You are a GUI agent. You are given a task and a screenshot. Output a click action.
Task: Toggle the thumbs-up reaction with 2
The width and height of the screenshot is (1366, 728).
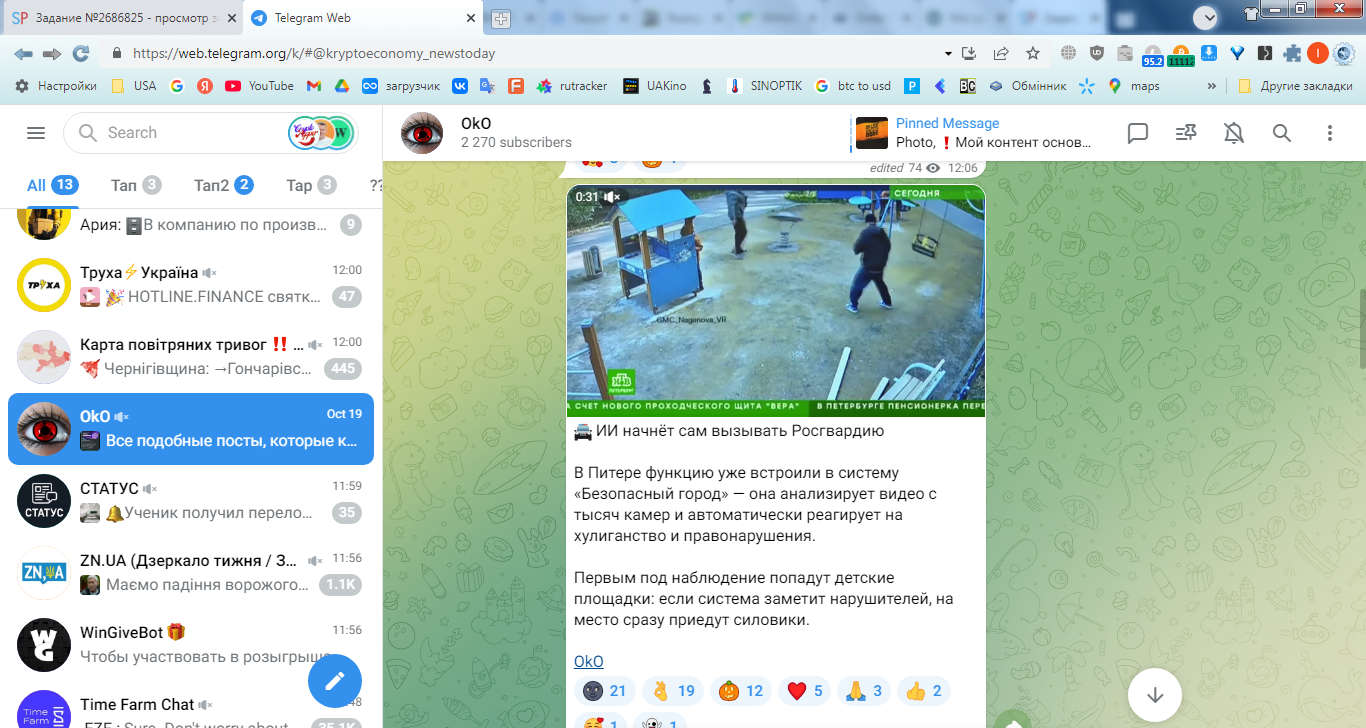tap(923, 690)
